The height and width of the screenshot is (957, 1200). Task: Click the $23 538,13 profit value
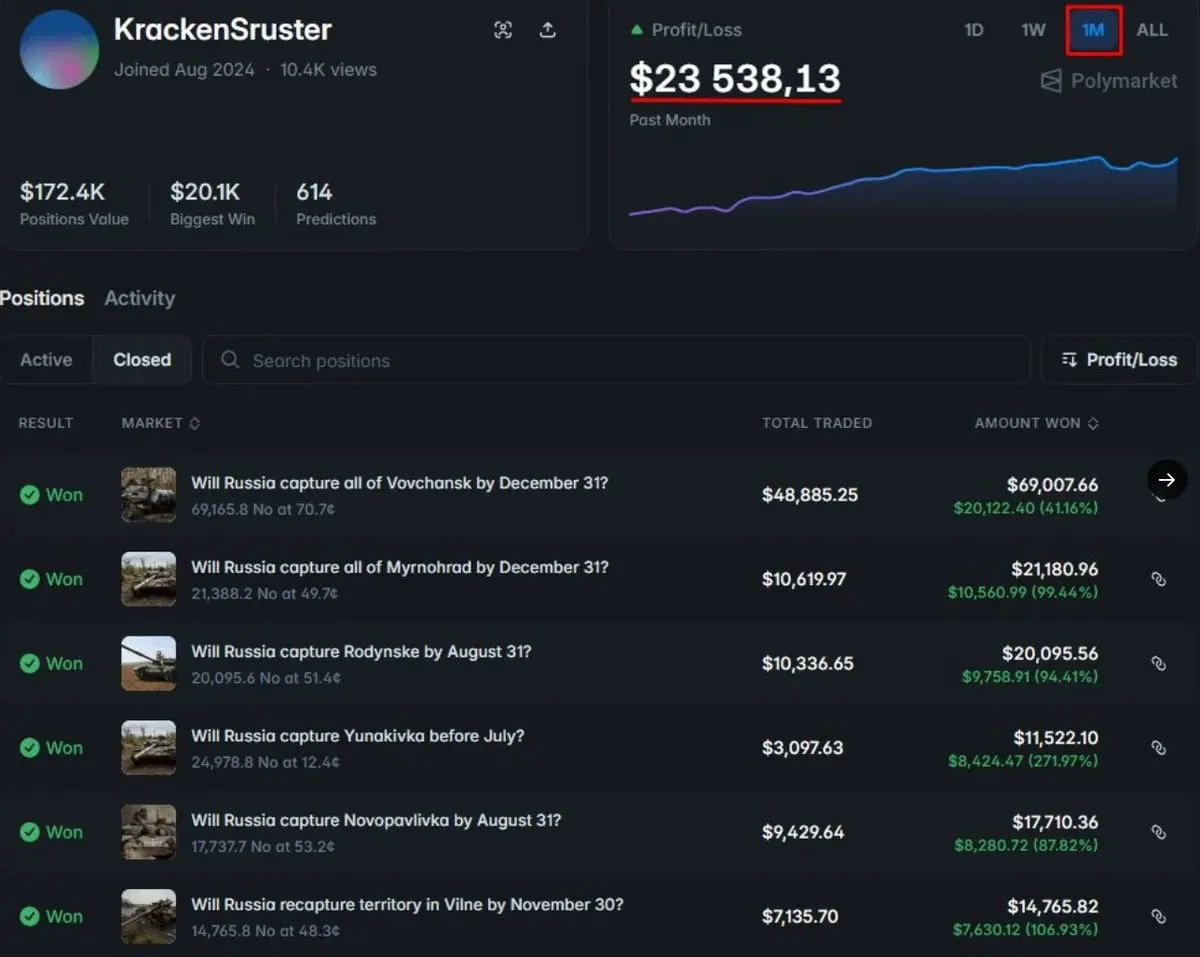coord(735,78)
